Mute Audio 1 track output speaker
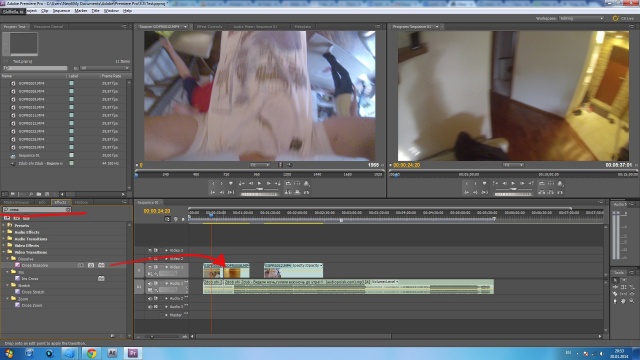This screenshot has height=360, width=640. [x=150, y=283]
